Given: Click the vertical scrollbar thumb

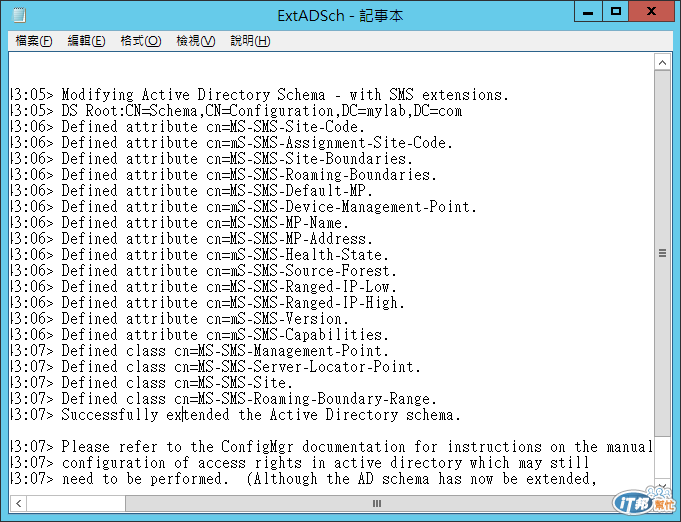Looking at the screenshot, I should (x=662, y=254).
